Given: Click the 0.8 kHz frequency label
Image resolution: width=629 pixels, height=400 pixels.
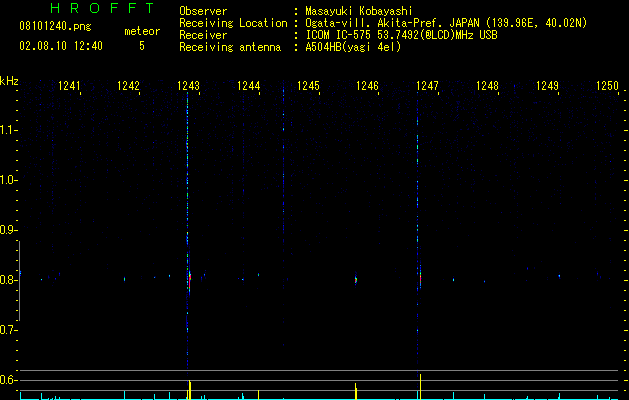Looking at the screenshot, I should tap(8, 280).
